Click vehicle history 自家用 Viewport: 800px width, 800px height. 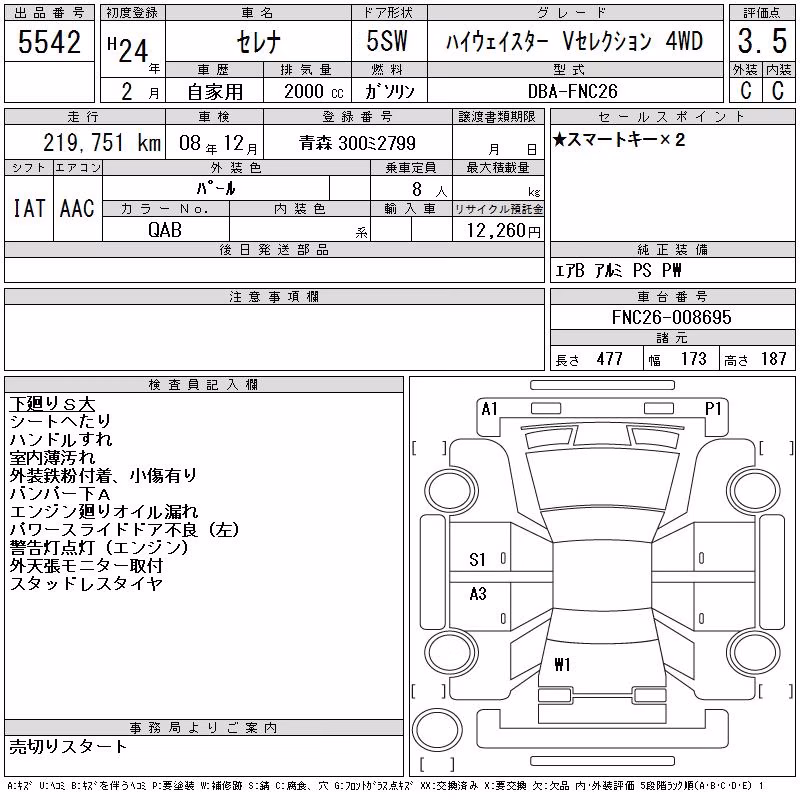pos(215,92)
